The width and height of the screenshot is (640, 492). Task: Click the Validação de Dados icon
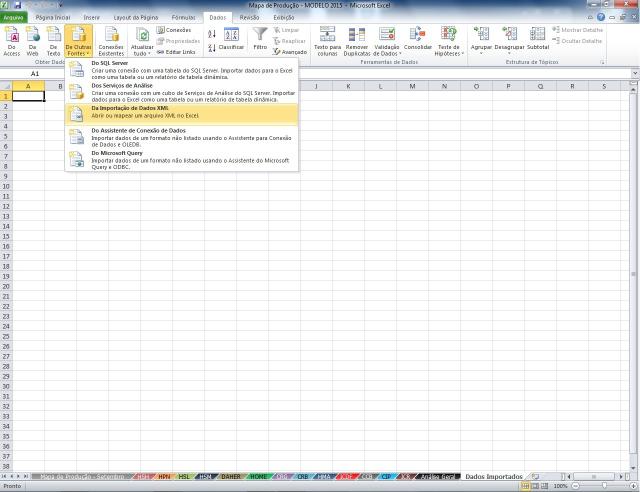click(x=387, y=35)
